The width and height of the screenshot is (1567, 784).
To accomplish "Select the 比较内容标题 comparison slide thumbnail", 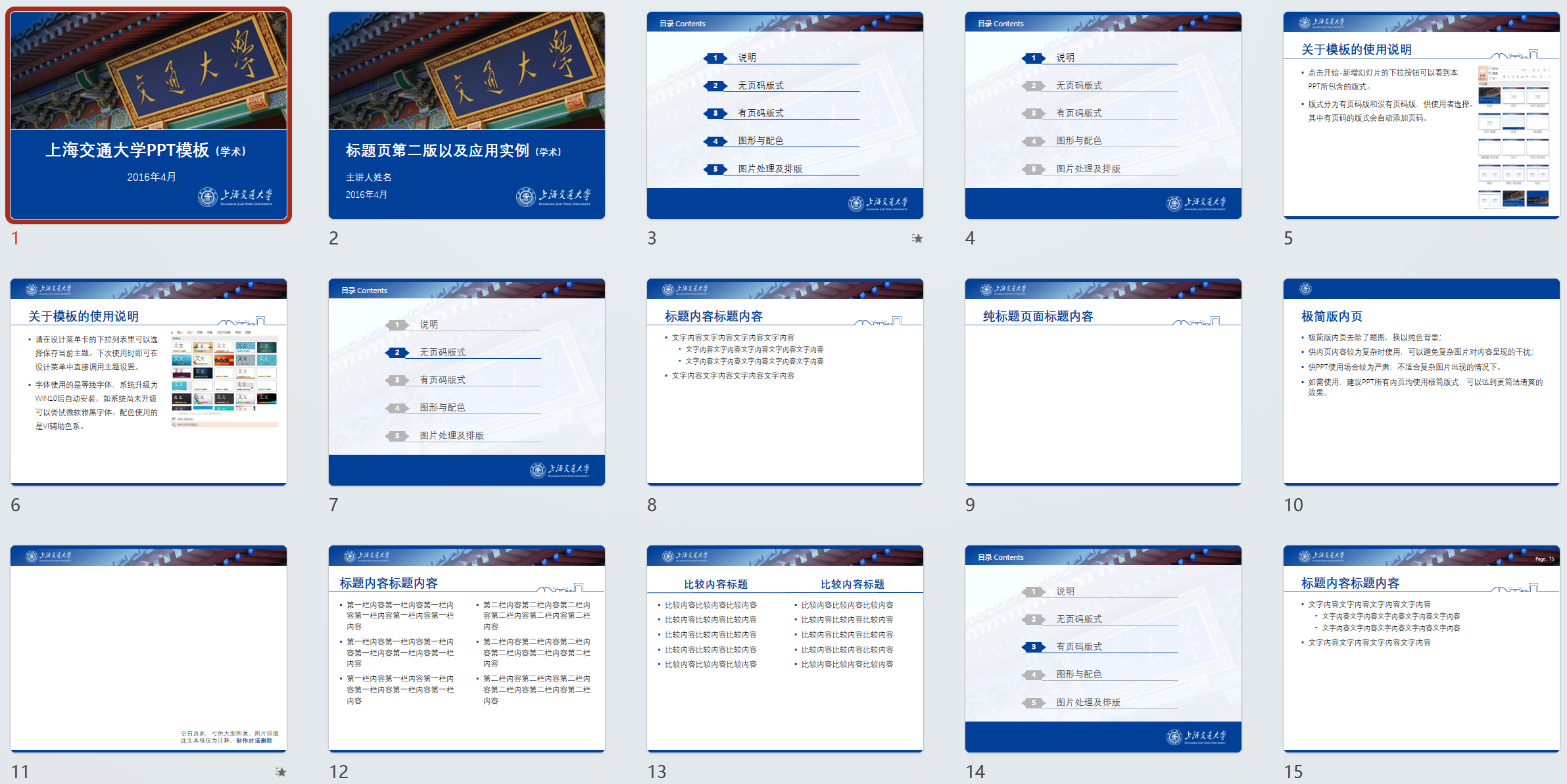I will (x=785, y=649).
